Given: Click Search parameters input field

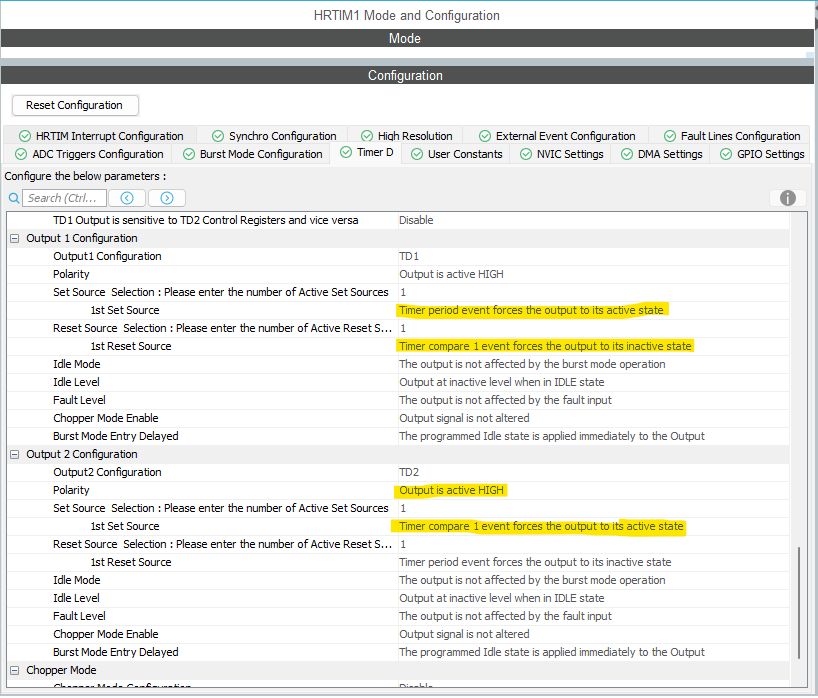Looking at the screenshot, I should (x=64, y=198).
